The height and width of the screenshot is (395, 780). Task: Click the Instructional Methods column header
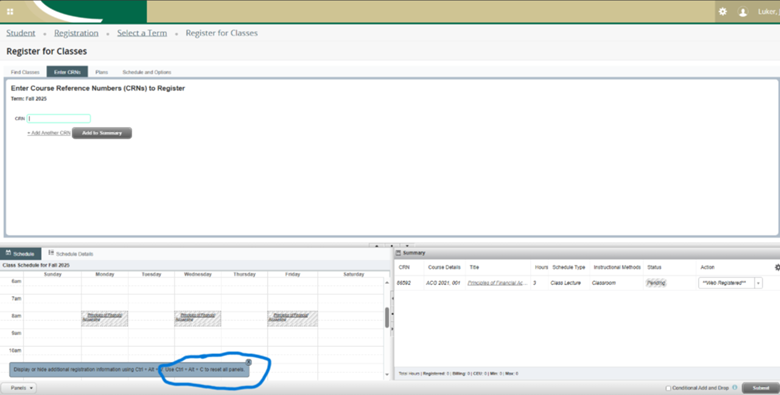(x=617, y=267)
